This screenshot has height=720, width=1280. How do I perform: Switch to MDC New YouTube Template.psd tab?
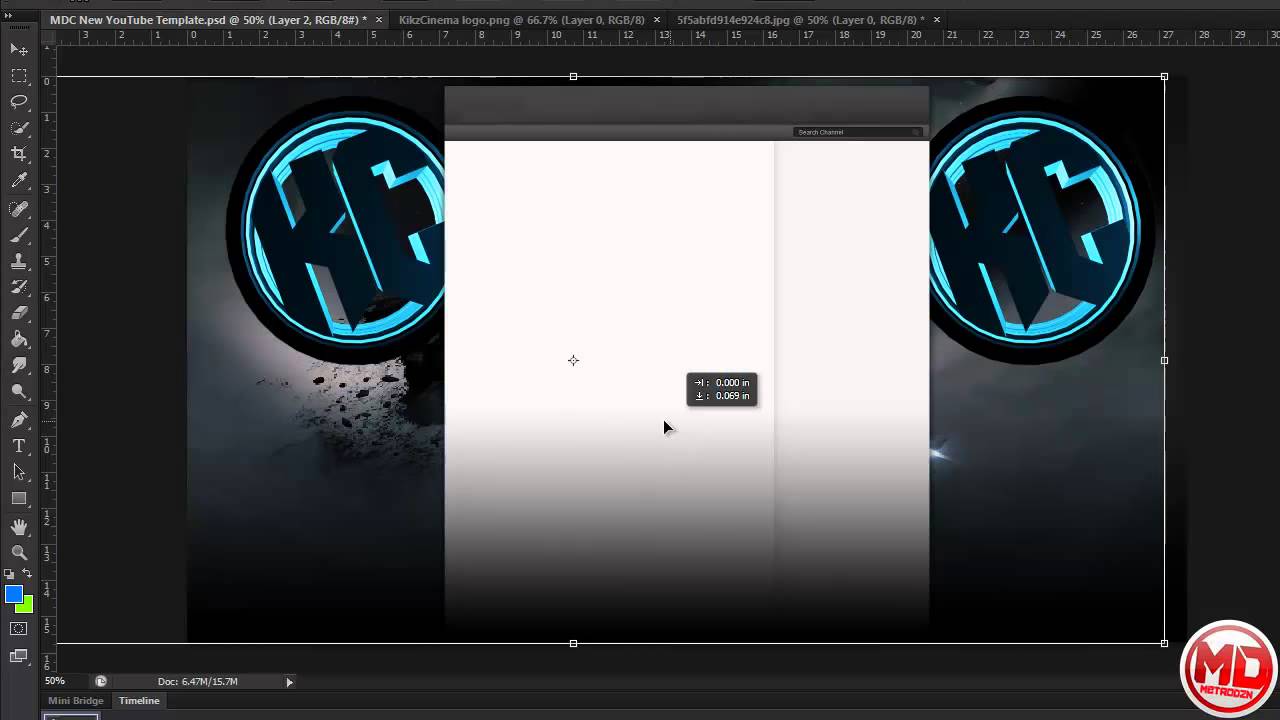208,20
